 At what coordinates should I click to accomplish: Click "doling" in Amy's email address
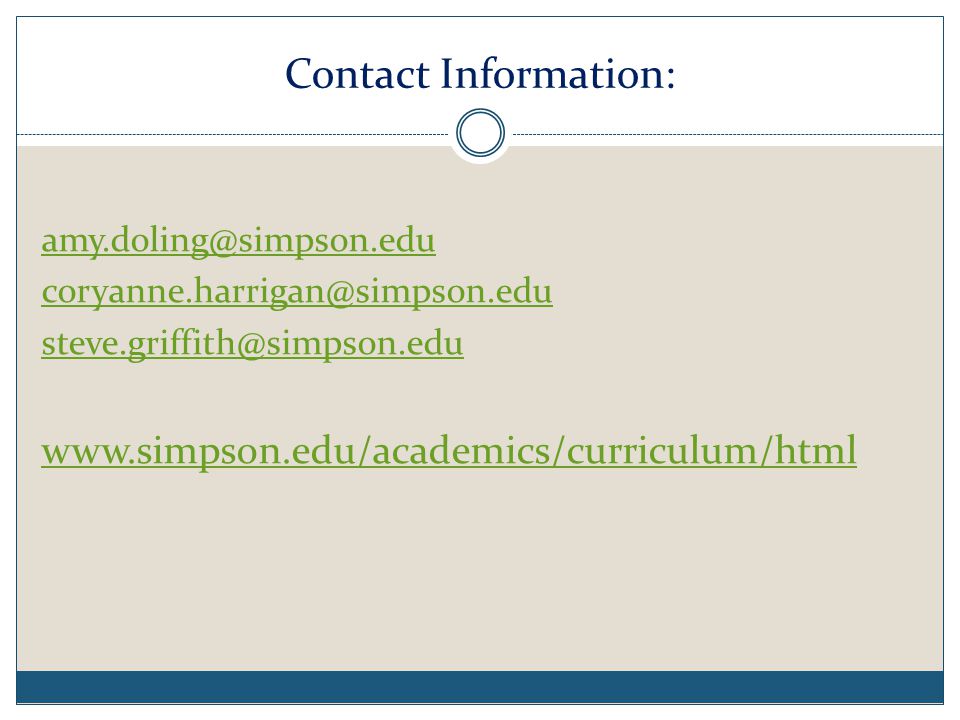(x=159, y=241)
